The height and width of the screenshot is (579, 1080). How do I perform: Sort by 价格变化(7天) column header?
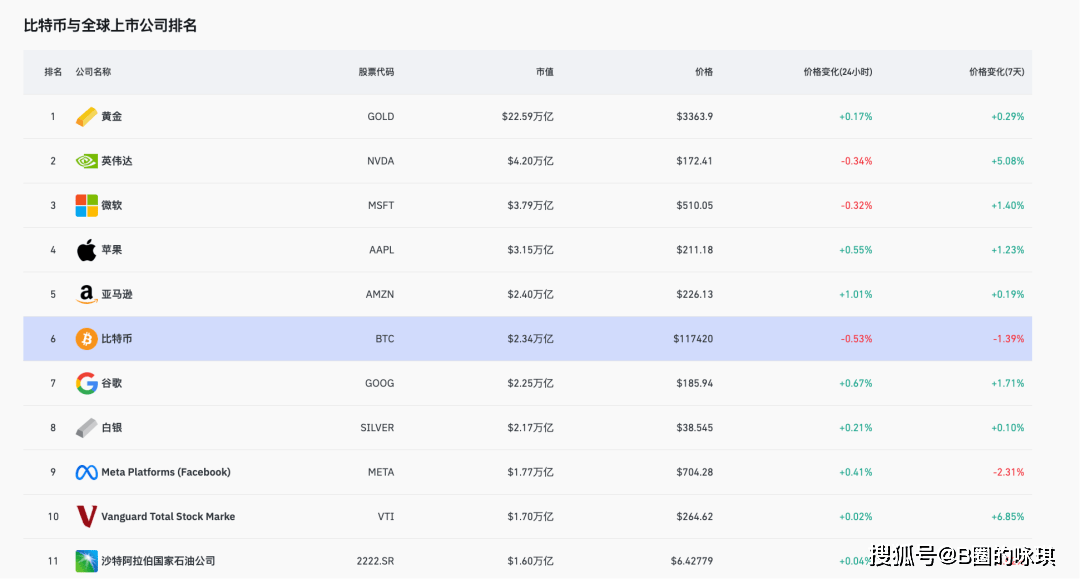tap(997, 72)
